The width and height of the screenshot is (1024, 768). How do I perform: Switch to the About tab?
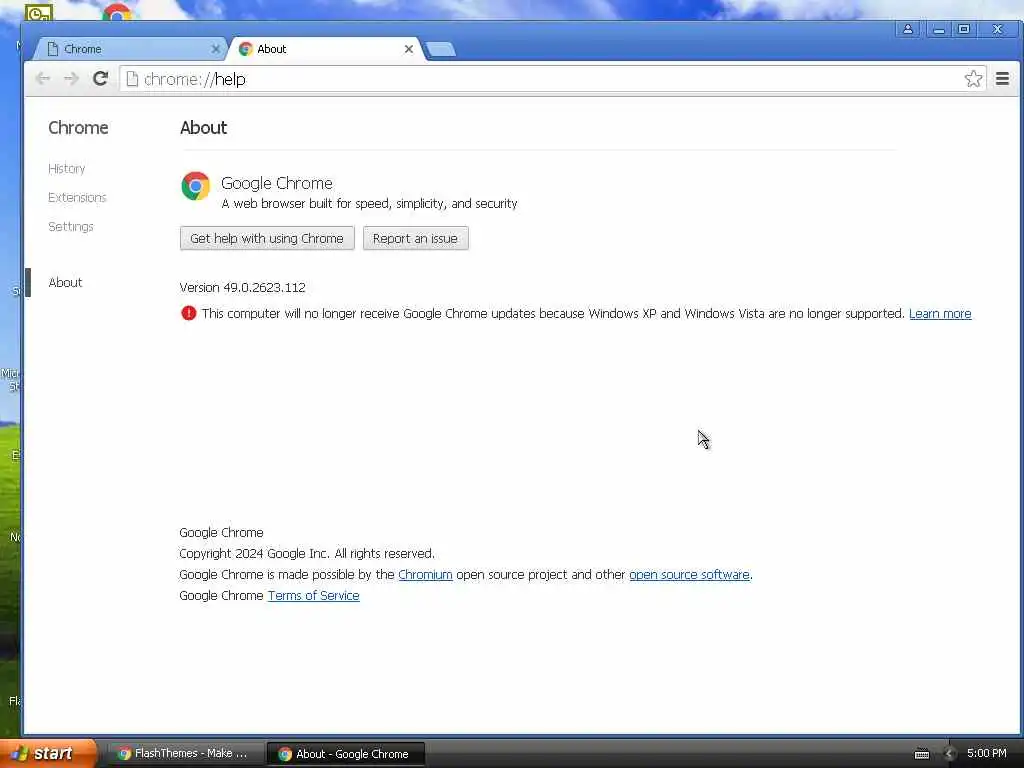pyautogui.click(x=327, y=49)
